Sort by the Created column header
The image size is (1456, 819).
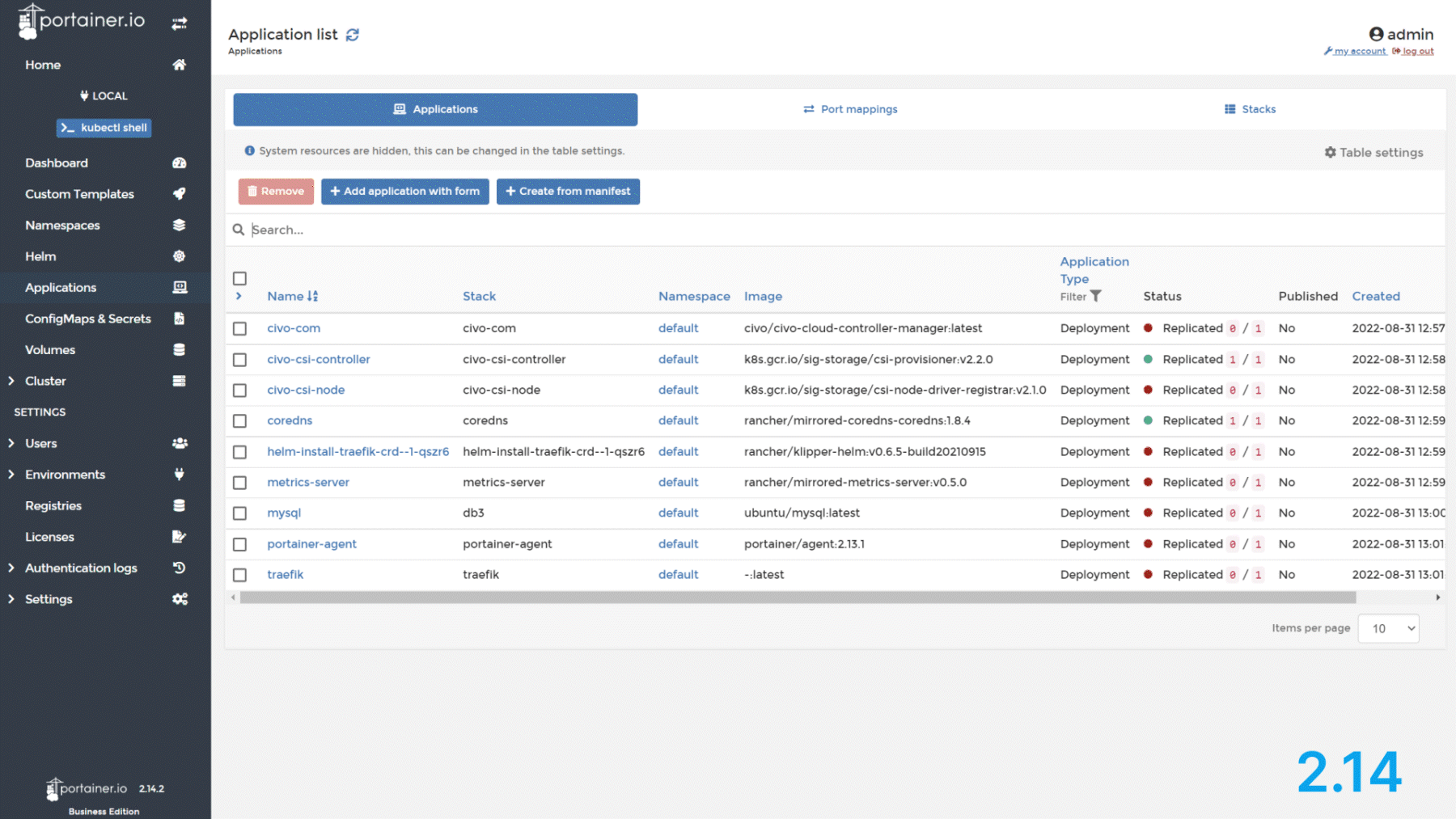1376,296
